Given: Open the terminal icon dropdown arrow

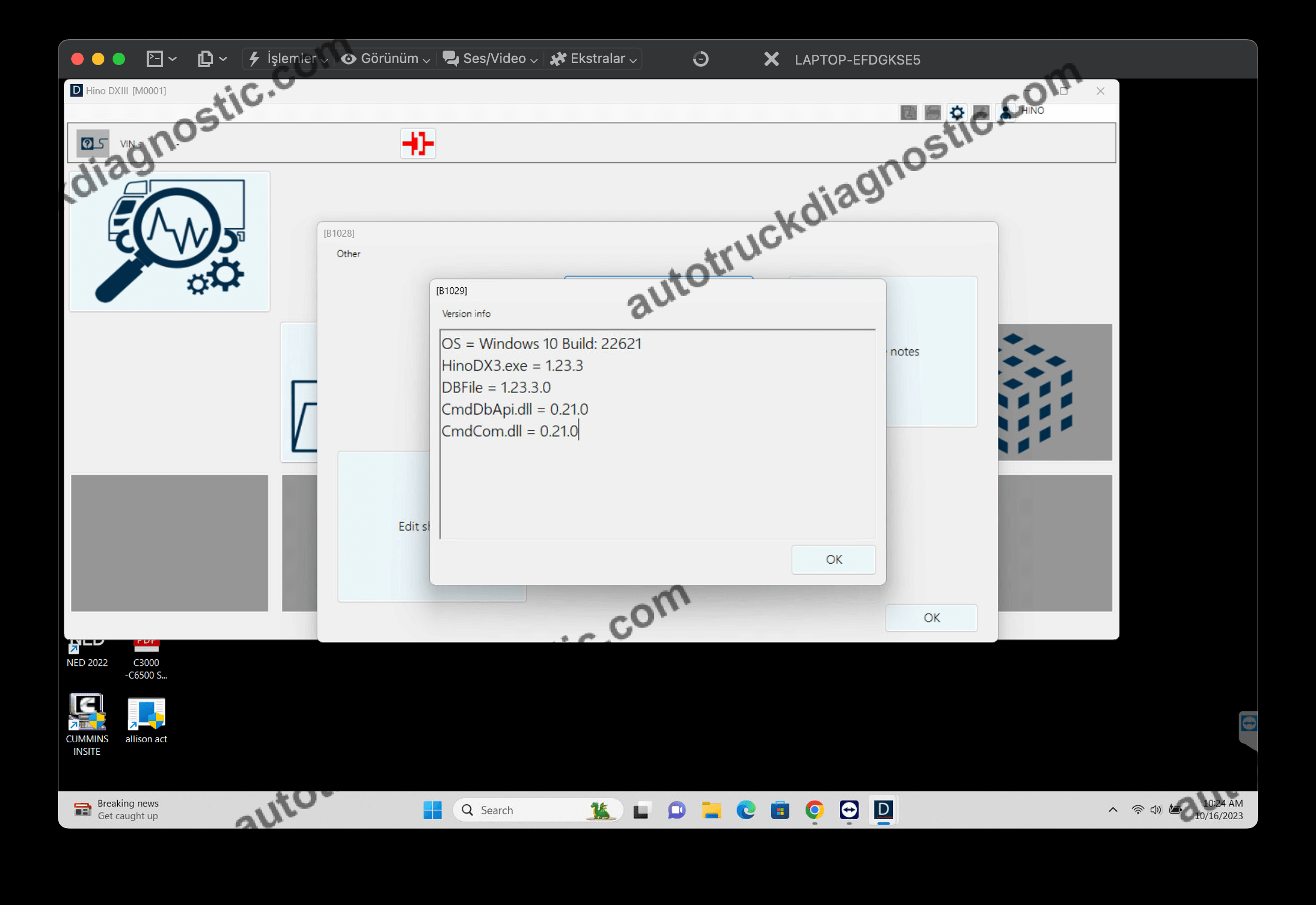Looking at the screenshot, I should (173, 58).
